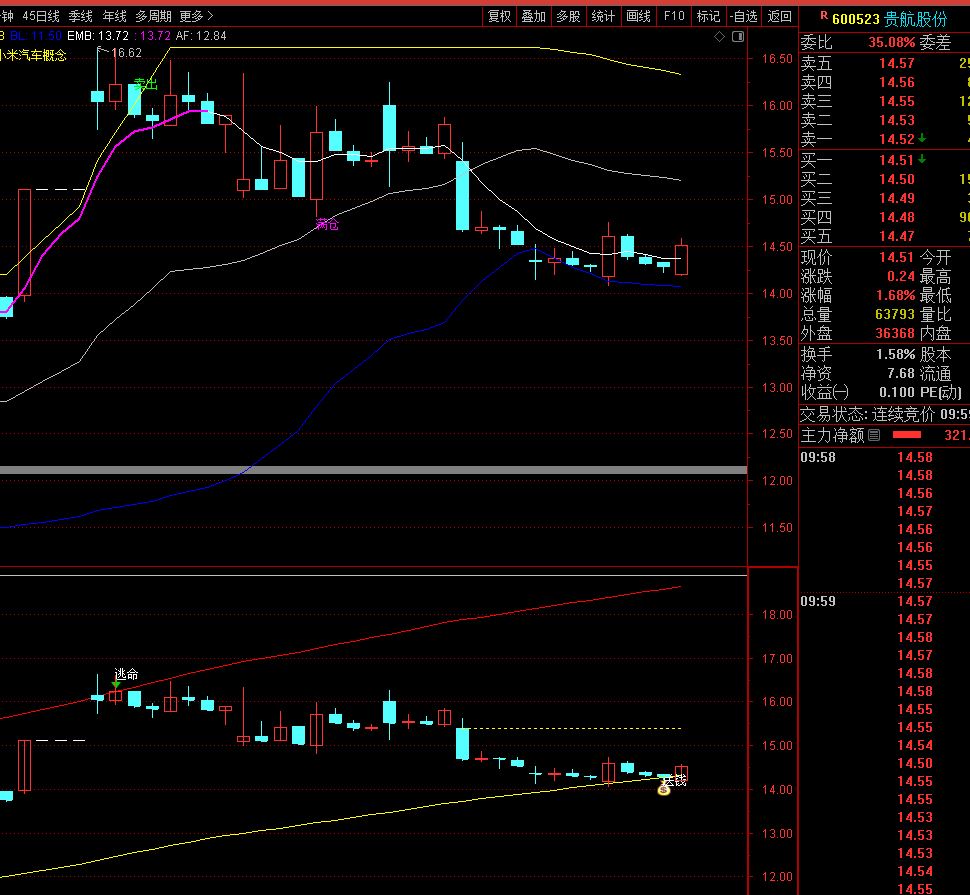Click the 叠加 overlay button
This screenshot has width=970, height=895.
(533, 17)
